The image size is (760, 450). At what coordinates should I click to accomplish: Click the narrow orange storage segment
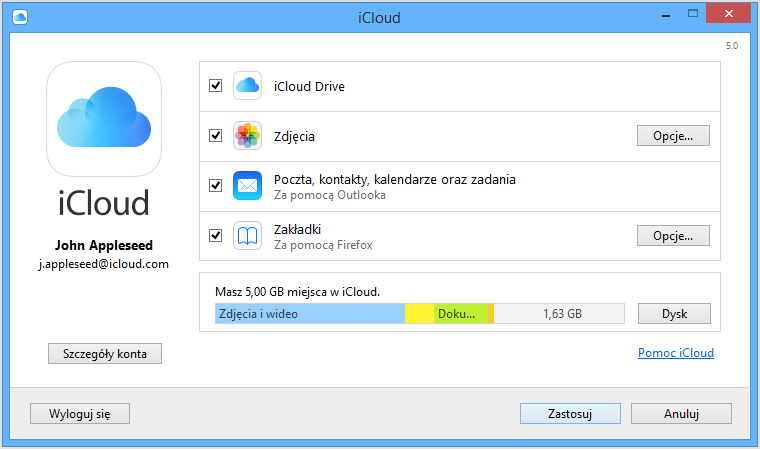pos(491,314)
